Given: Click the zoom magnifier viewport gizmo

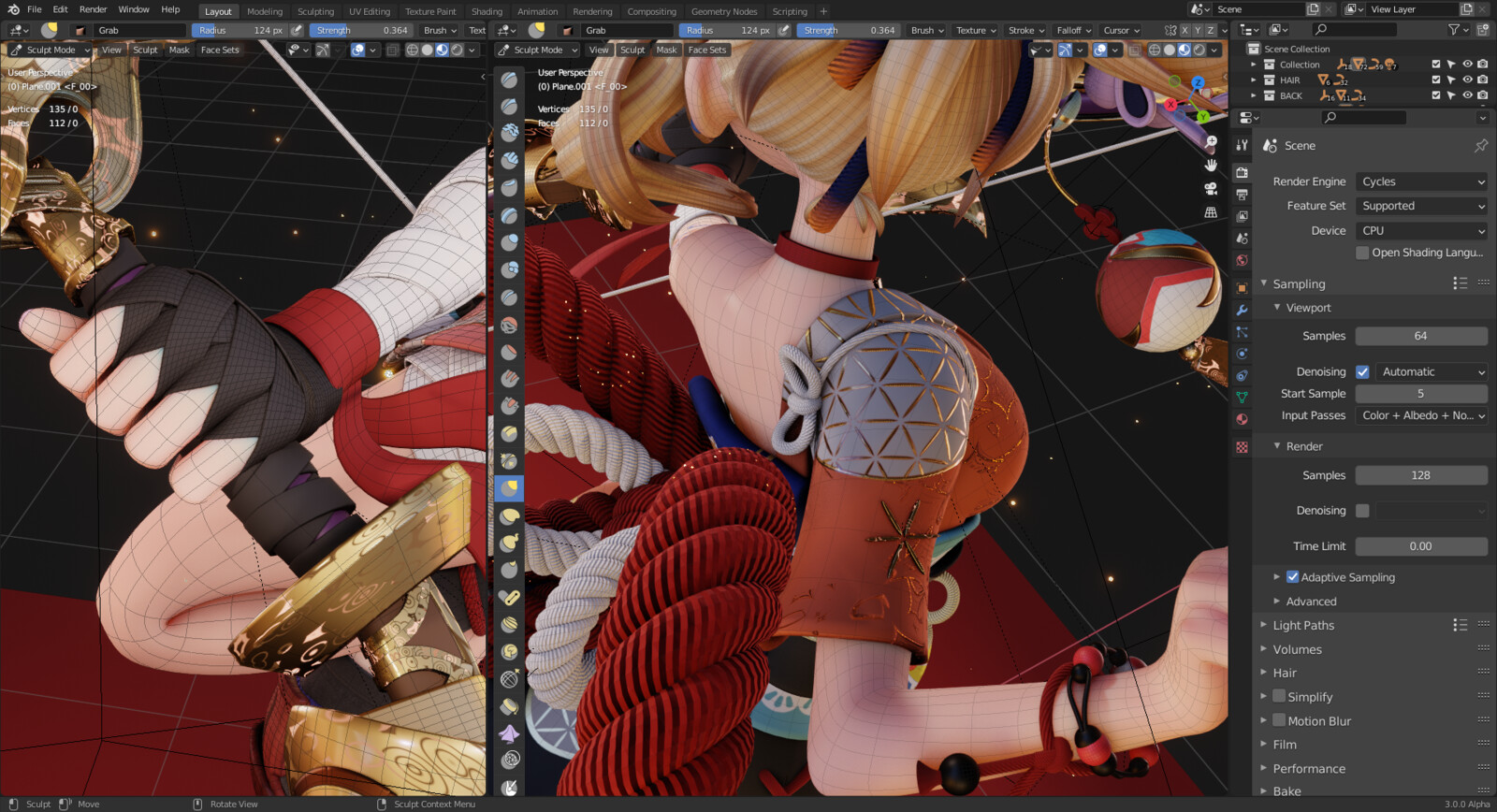Looking at the screenshot, I should [1211, 142].
